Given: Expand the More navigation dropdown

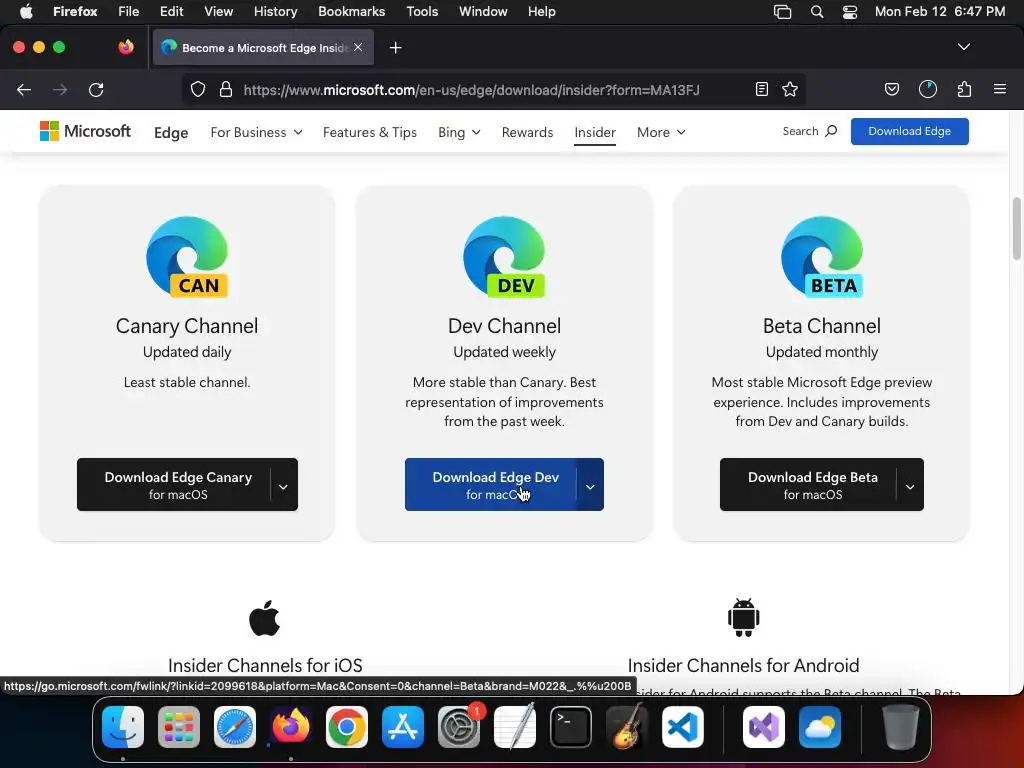Looking at the screenshot, I should tap(661, 132).
